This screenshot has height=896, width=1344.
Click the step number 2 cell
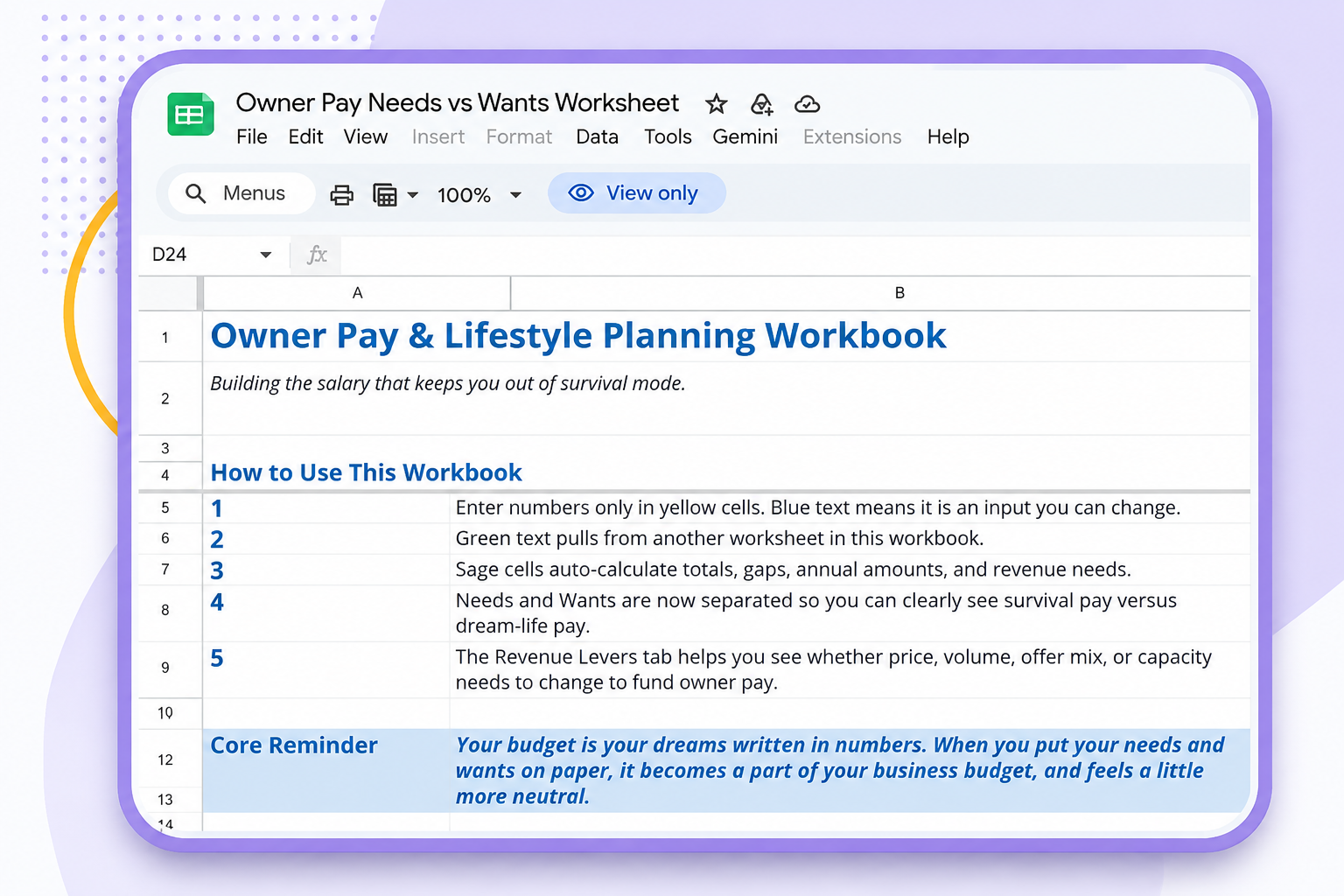click(326, 539)
